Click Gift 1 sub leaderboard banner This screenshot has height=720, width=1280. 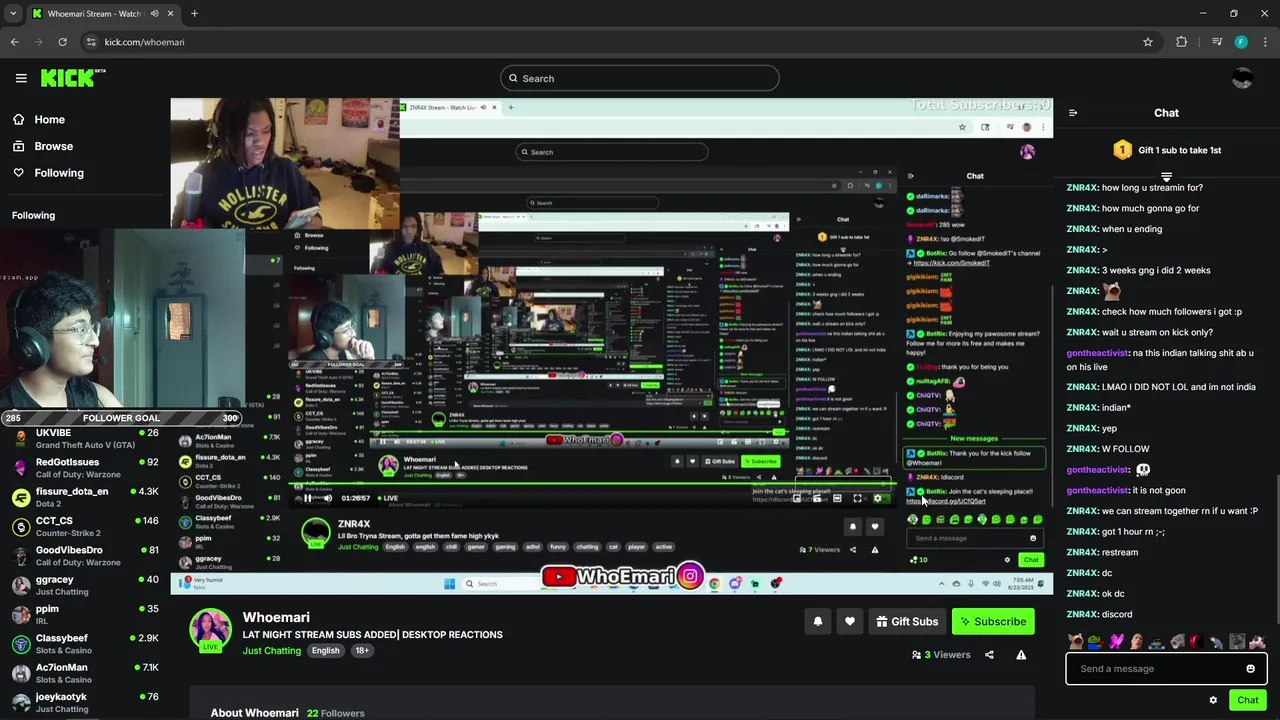pyautogui.click(x=1166, y=150)
